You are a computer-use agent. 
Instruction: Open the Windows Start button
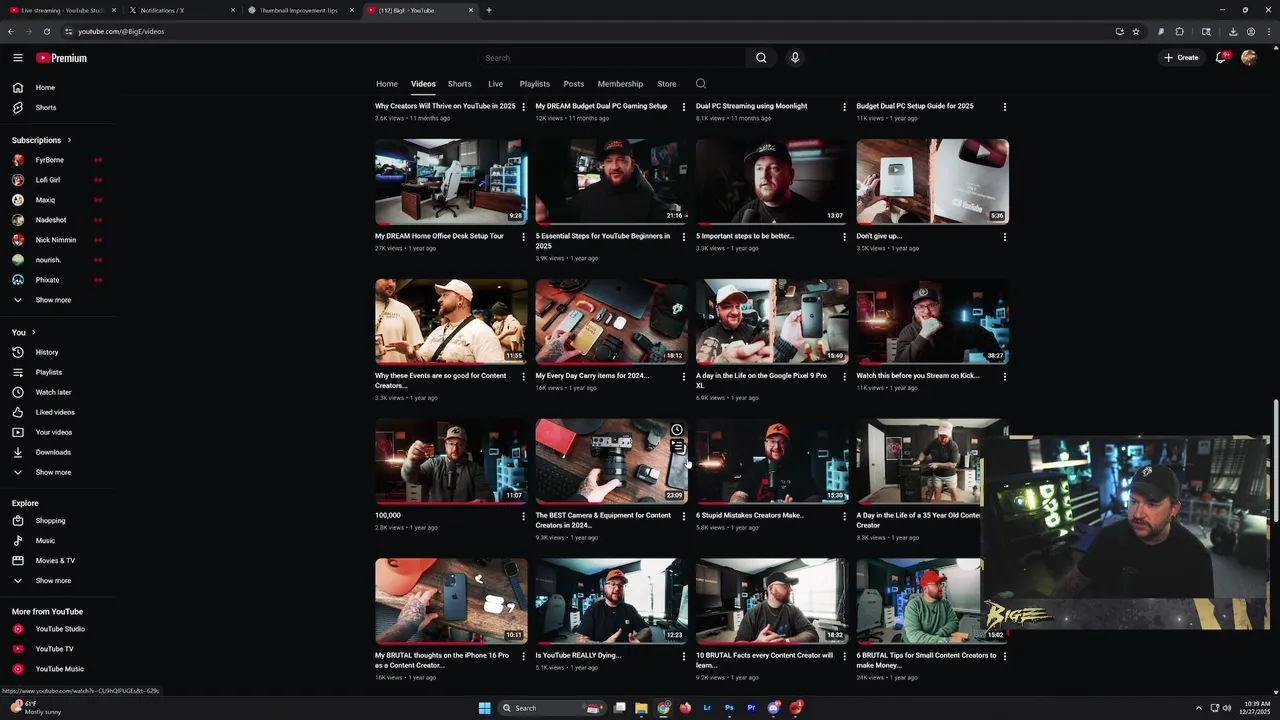click(x=485, y=708)
